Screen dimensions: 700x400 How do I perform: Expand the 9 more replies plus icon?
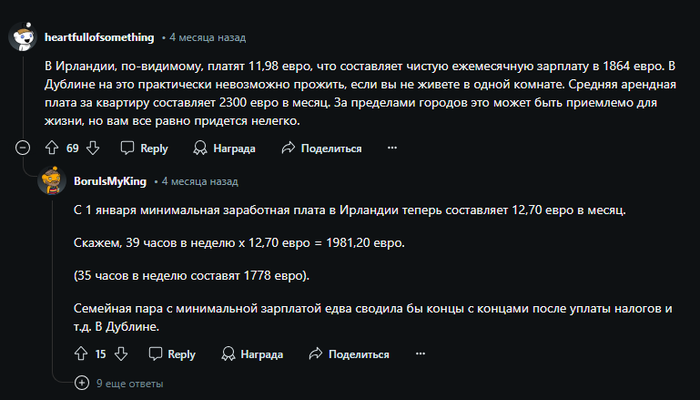82,383
